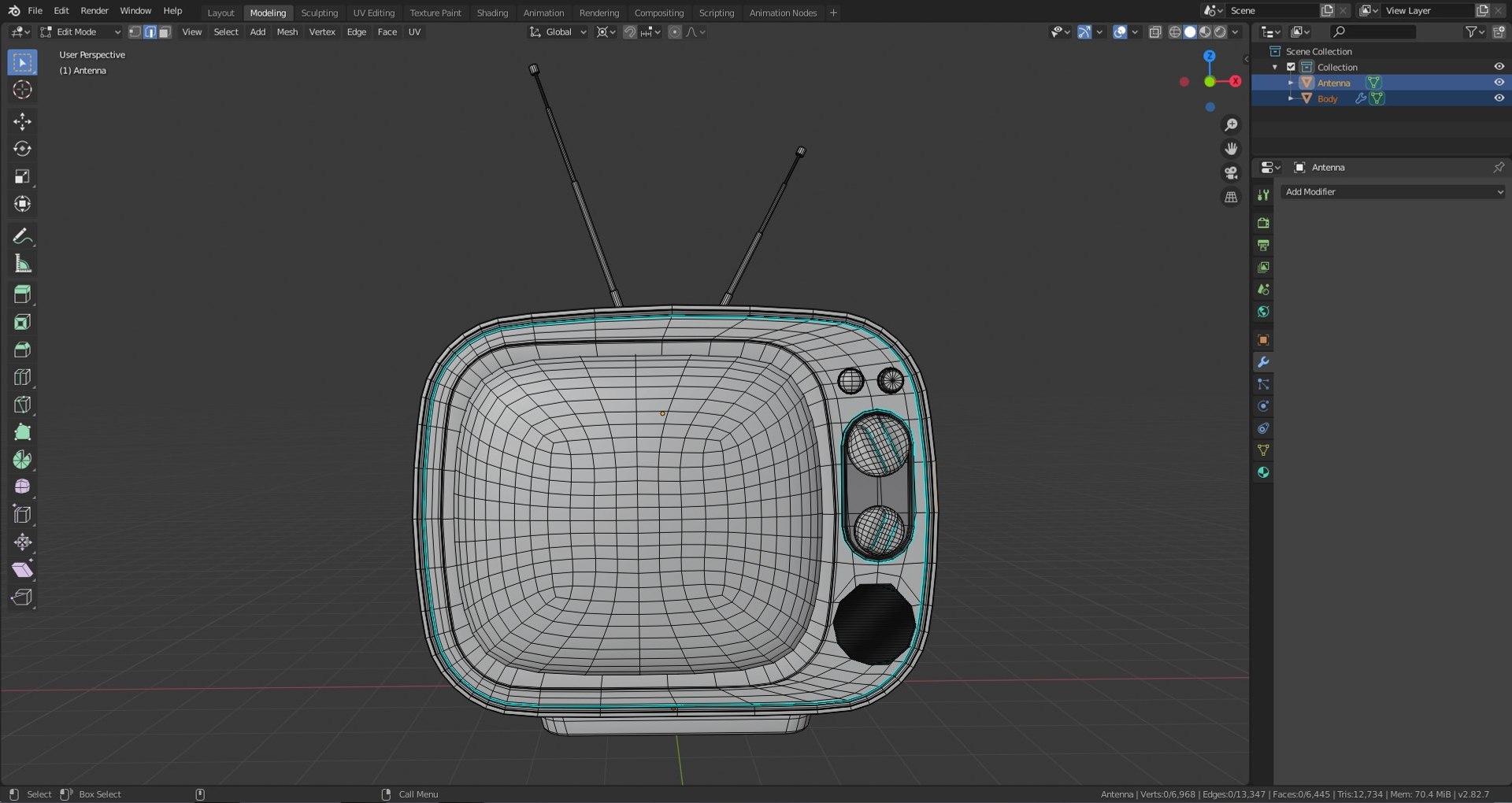This screenshot has height=803, width=1512.
Task: Open the Add Modifier dropdown
Action: coord(1392,192)
